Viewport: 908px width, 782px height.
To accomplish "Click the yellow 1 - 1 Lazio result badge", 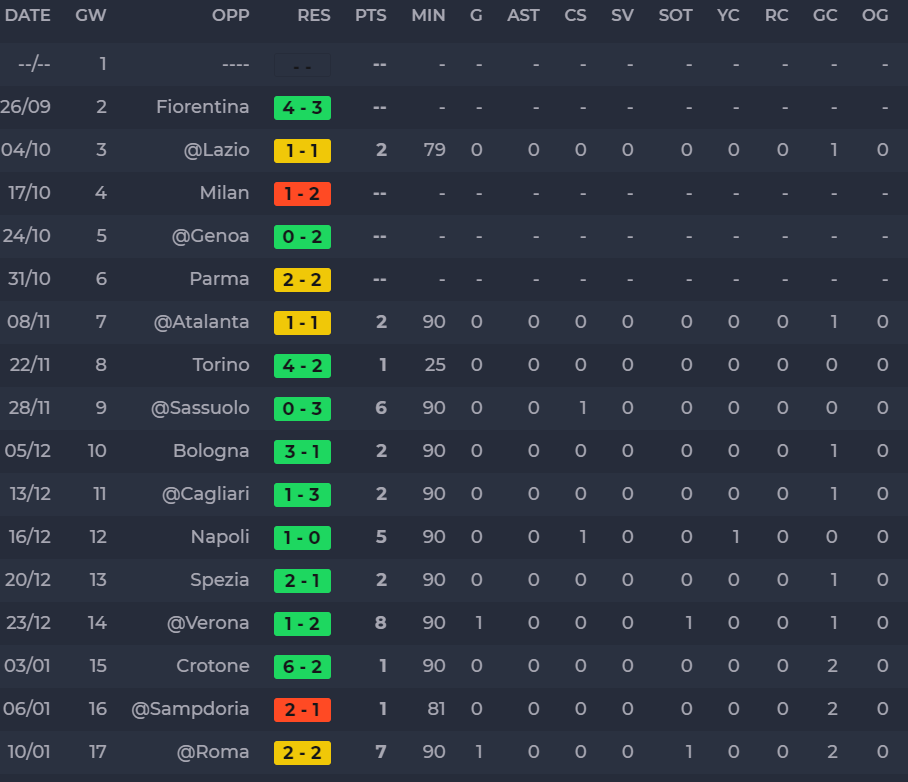I will [302, 151].
